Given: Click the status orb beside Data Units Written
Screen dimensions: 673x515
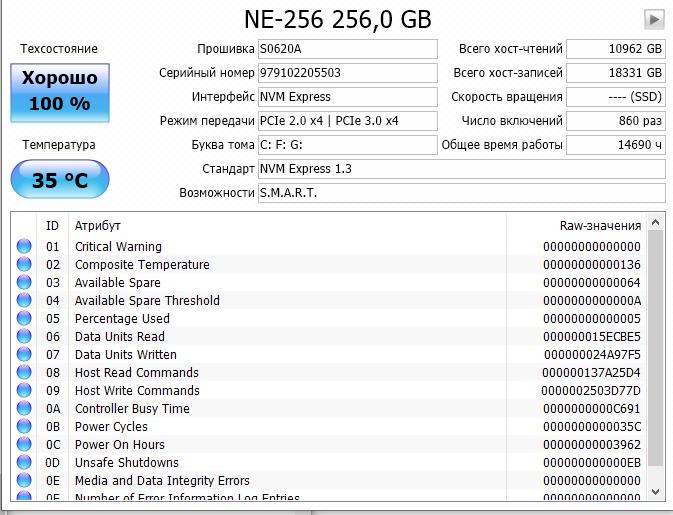Looking at the screenshot, I should (24, 355).
